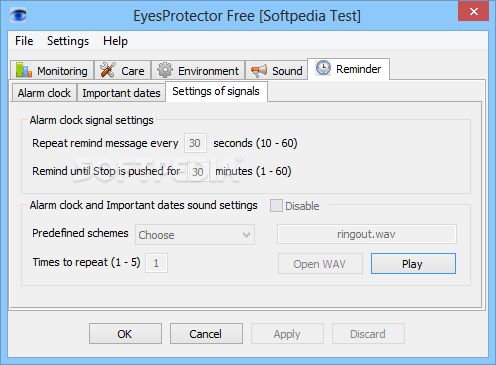Toggle the Disable sound checkbox

tap(276, 206)
